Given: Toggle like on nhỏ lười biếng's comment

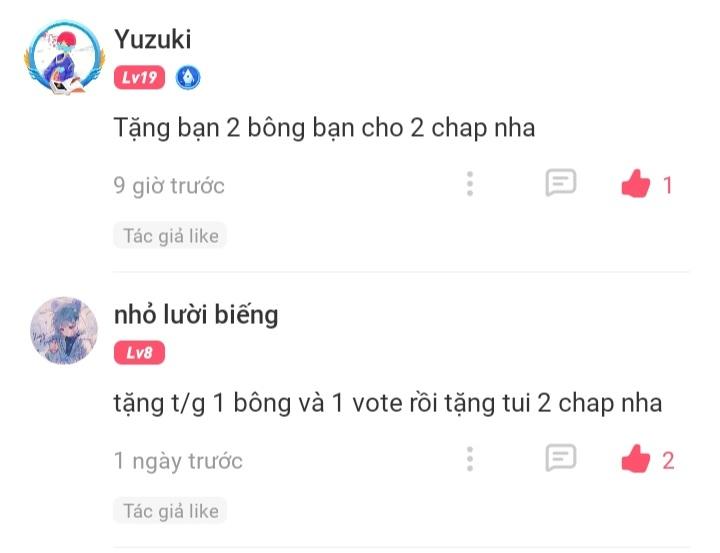Looking at the screenshot, I should (x=636, y=458).
